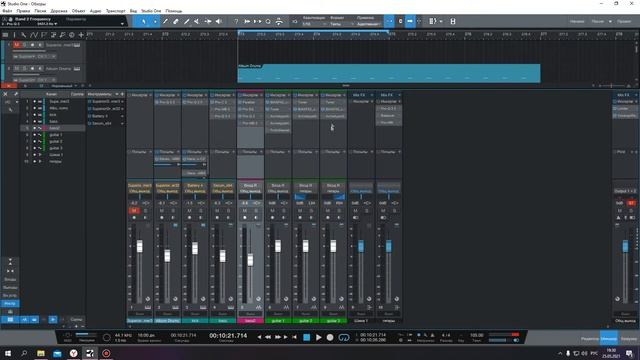
Task: Open the add tracks plus icon
Action: pyautogui.click(x=81, y=35)
